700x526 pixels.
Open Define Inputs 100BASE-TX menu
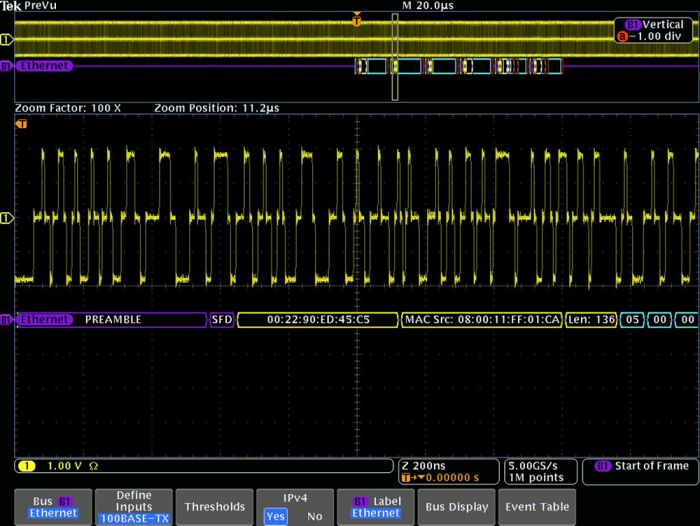(x=134, y=506)
